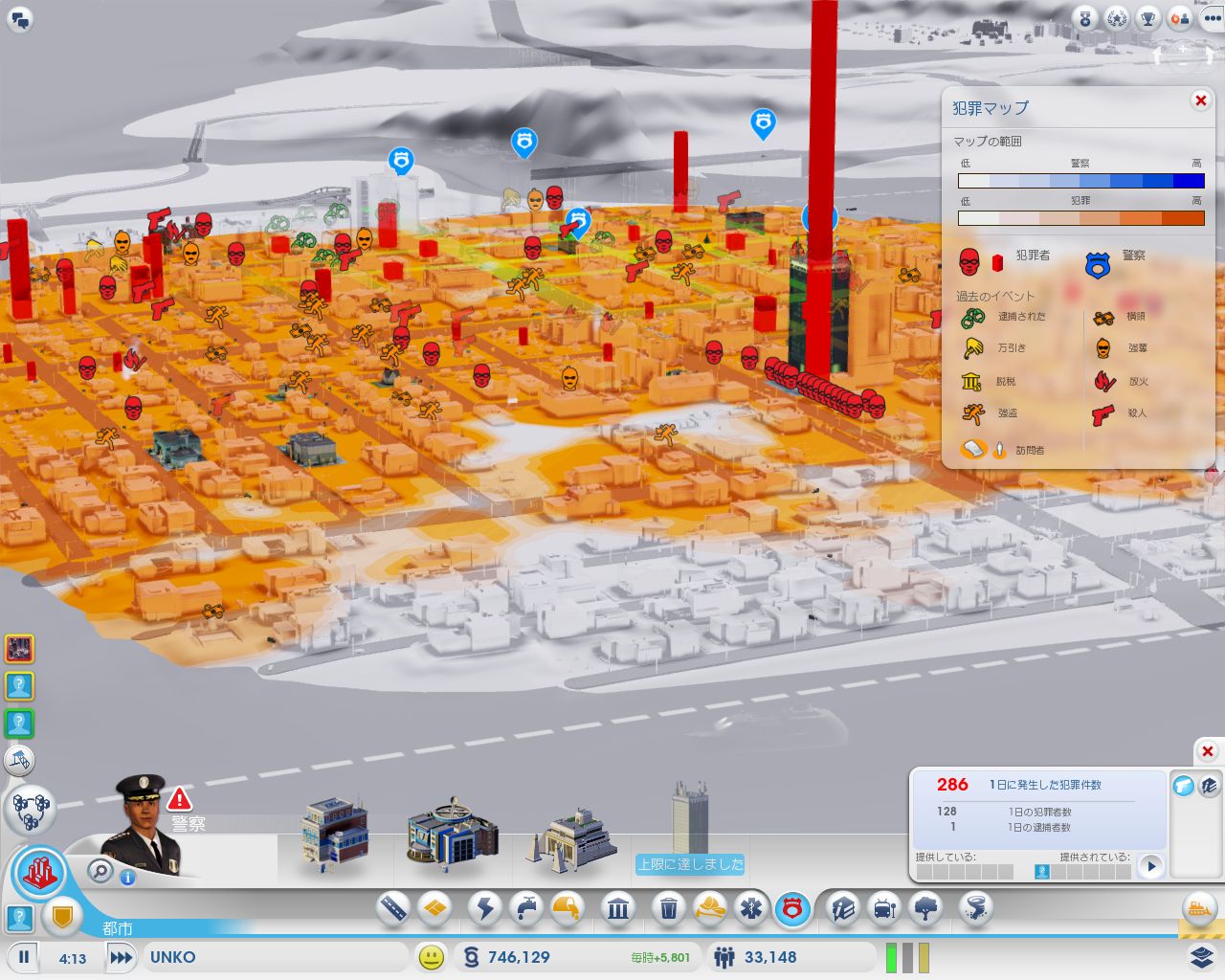Open the police info icon

point(128,877)
